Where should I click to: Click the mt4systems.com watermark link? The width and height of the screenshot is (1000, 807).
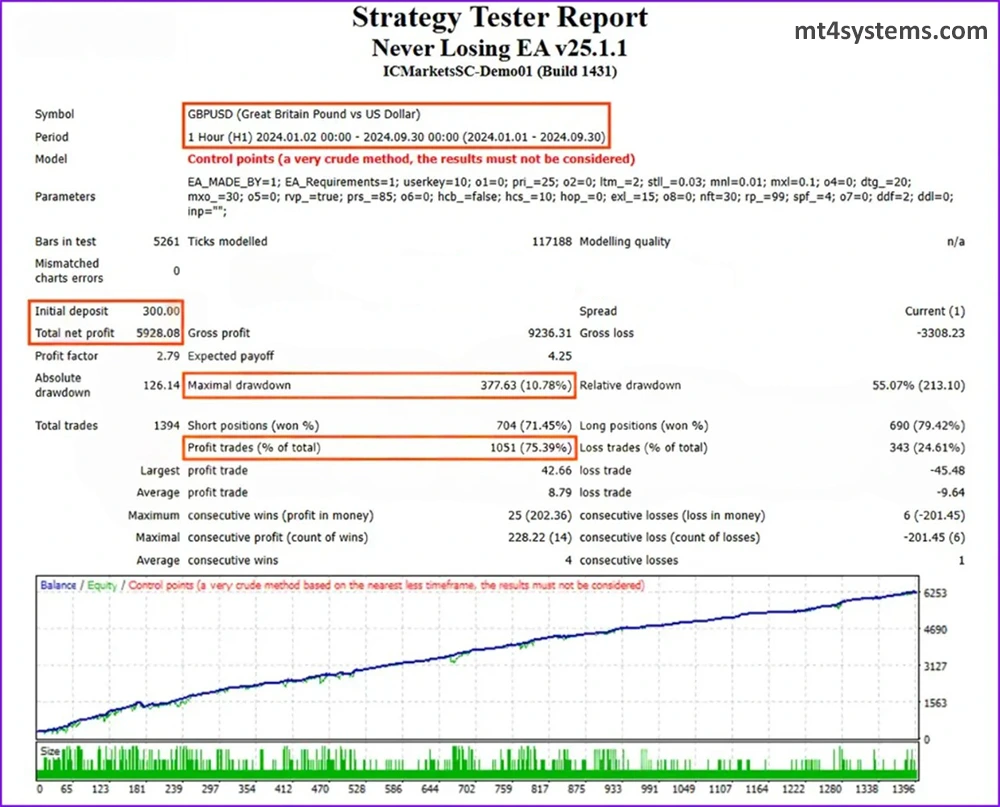click(x=891, y=31)
